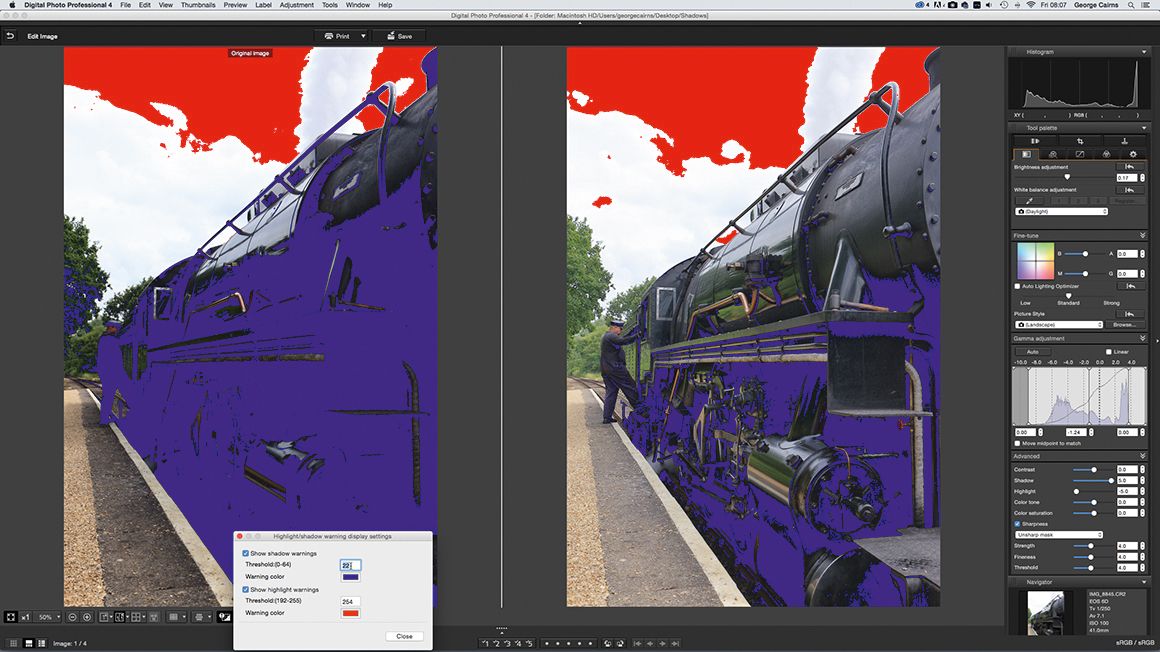
Task: Zoom out using the minus magnifier icon
Action: pyautogui.click(x=72, y=617)
